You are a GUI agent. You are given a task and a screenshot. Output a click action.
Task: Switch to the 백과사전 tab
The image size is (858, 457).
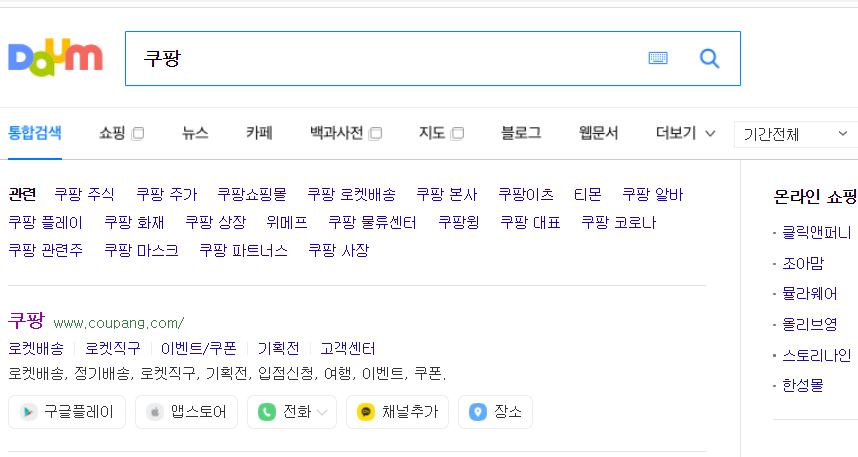pos(337,133)
